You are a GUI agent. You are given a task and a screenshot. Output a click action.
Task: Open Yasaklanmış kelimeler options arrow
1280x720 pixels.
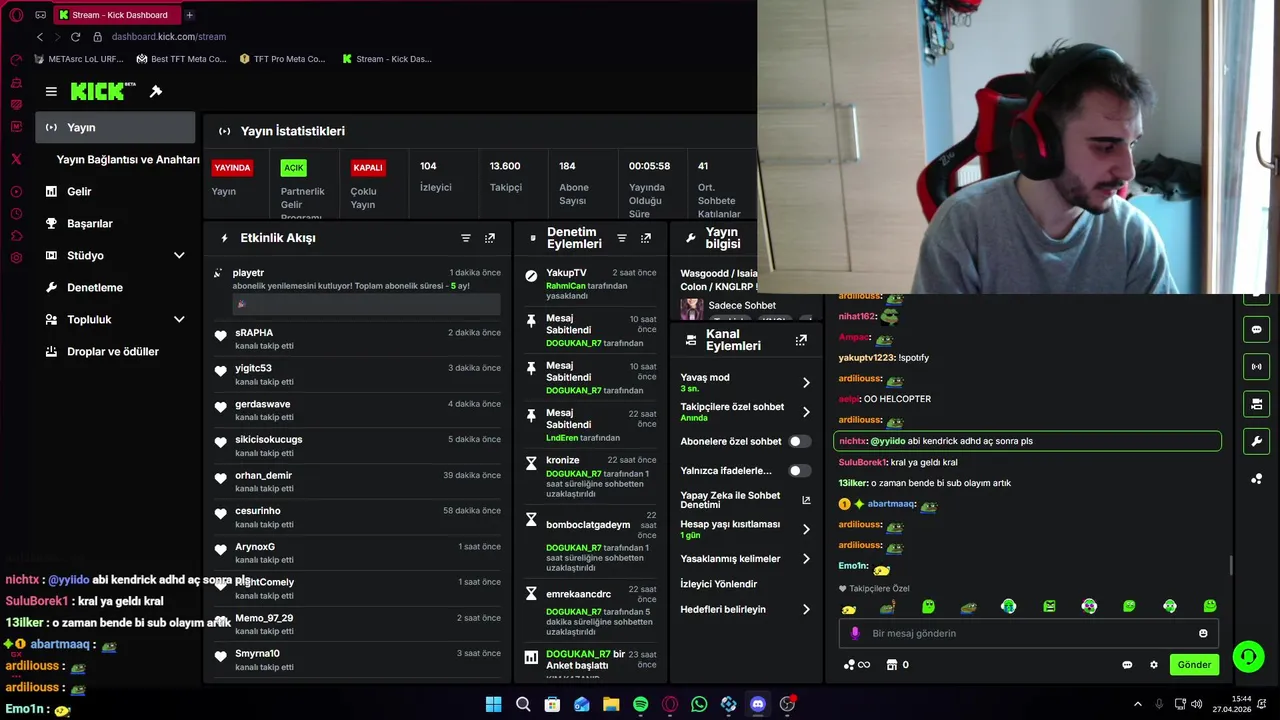(806, 559)
